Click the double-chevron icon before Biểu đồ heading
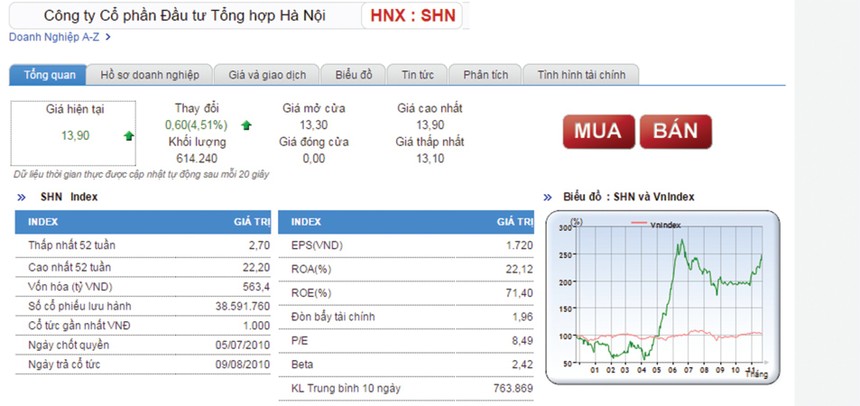This screenshot has width=860, height=406. tap(547, 197)
